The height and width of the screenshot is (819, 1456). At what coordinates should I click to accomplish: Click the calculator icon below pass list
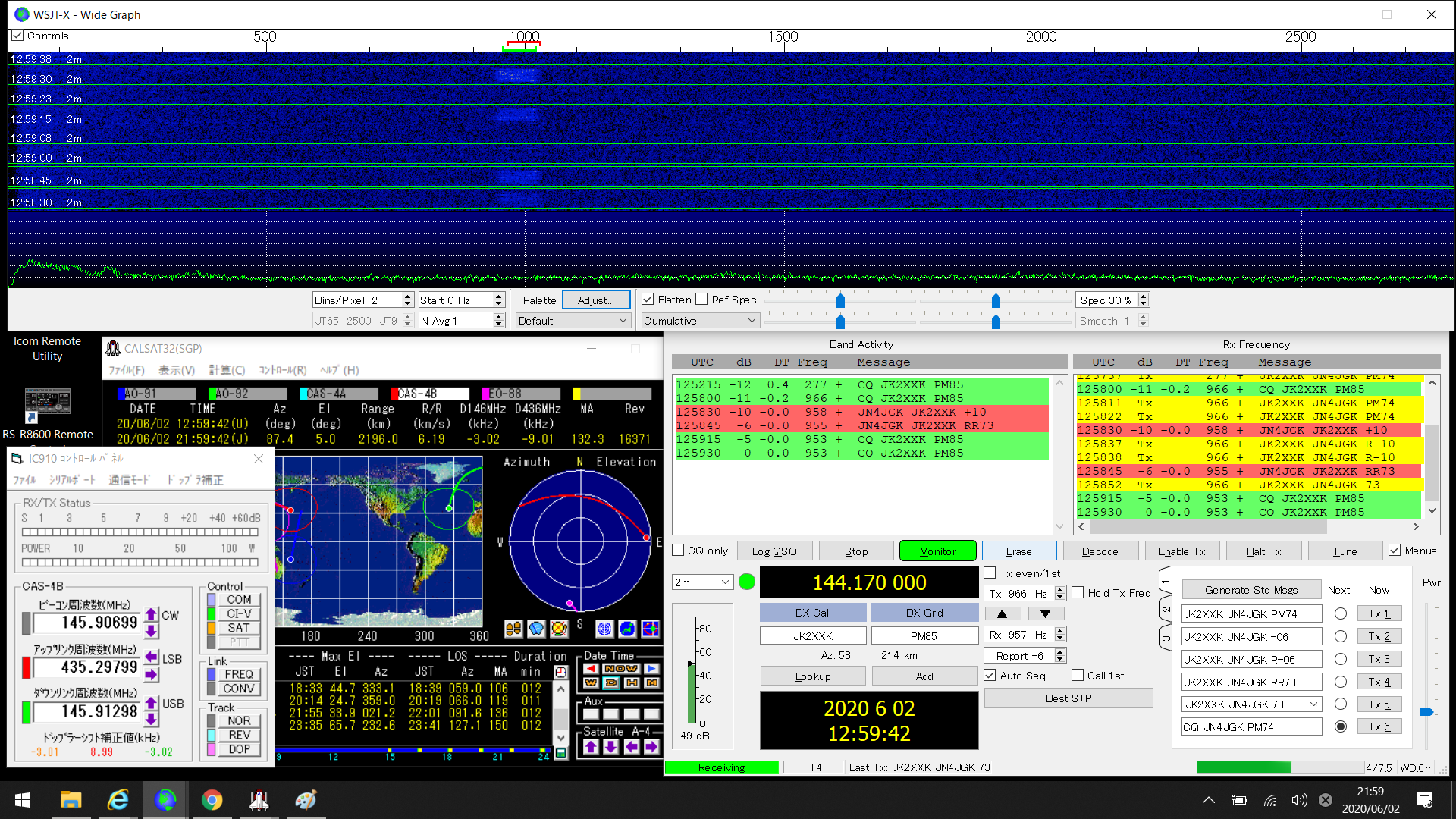click(x=561, y=753)
